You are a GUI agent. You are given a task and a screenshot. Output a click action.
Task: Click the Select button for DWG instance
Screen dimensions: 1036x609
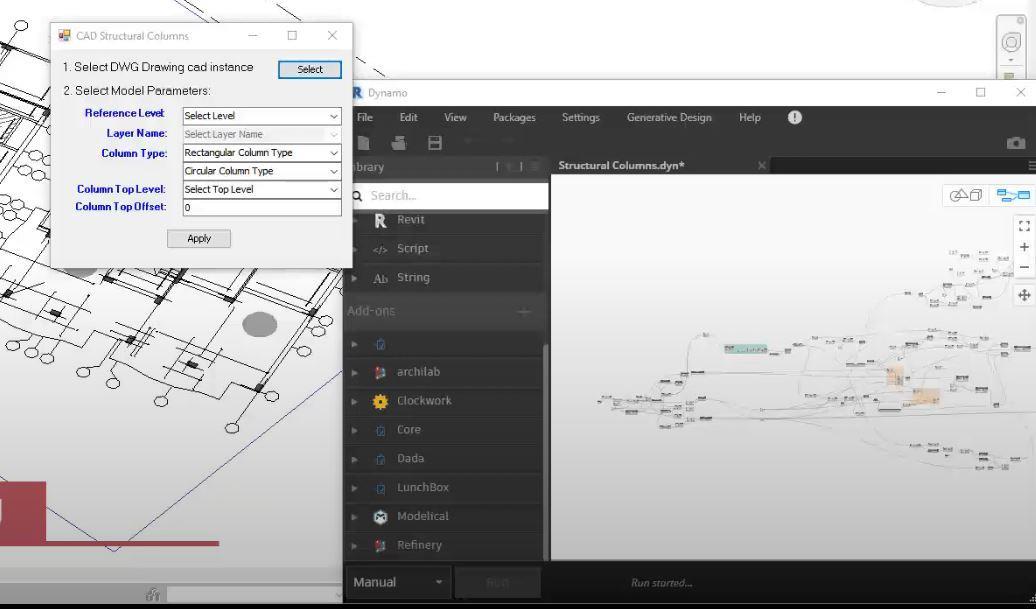coord(310,69)
